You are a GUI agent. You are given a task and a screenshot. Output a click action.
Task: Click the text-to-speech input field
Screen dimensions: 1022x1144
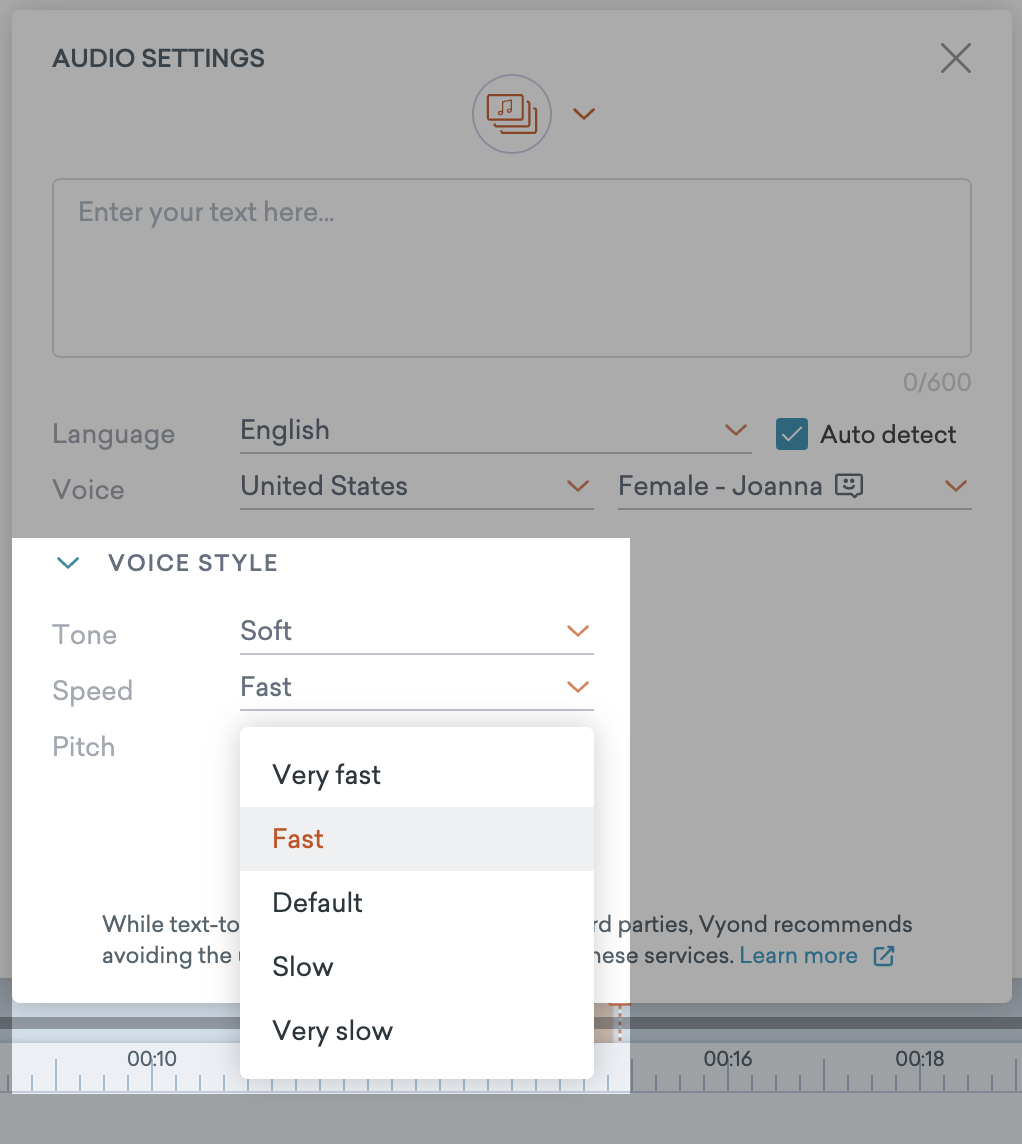click(511, 268)
